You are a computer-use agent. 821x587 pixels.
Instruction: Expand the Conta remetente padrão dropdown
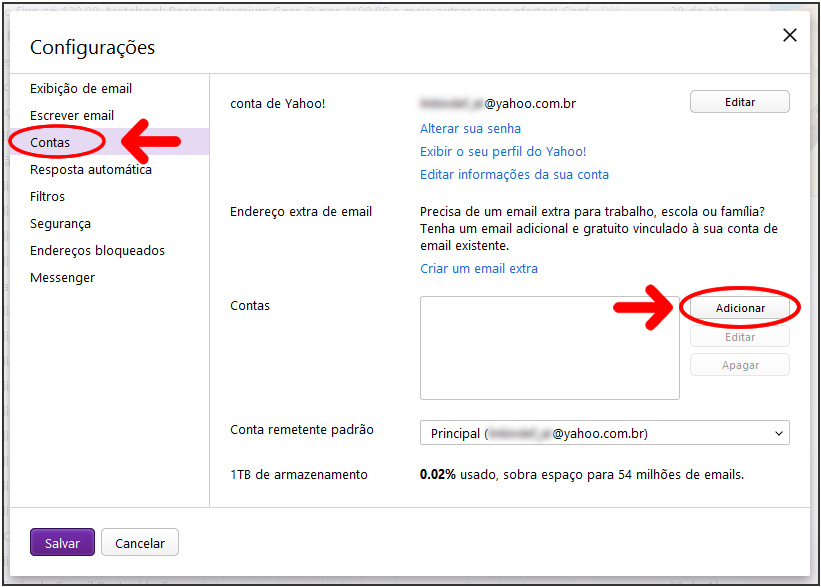[x=604, y=433]
